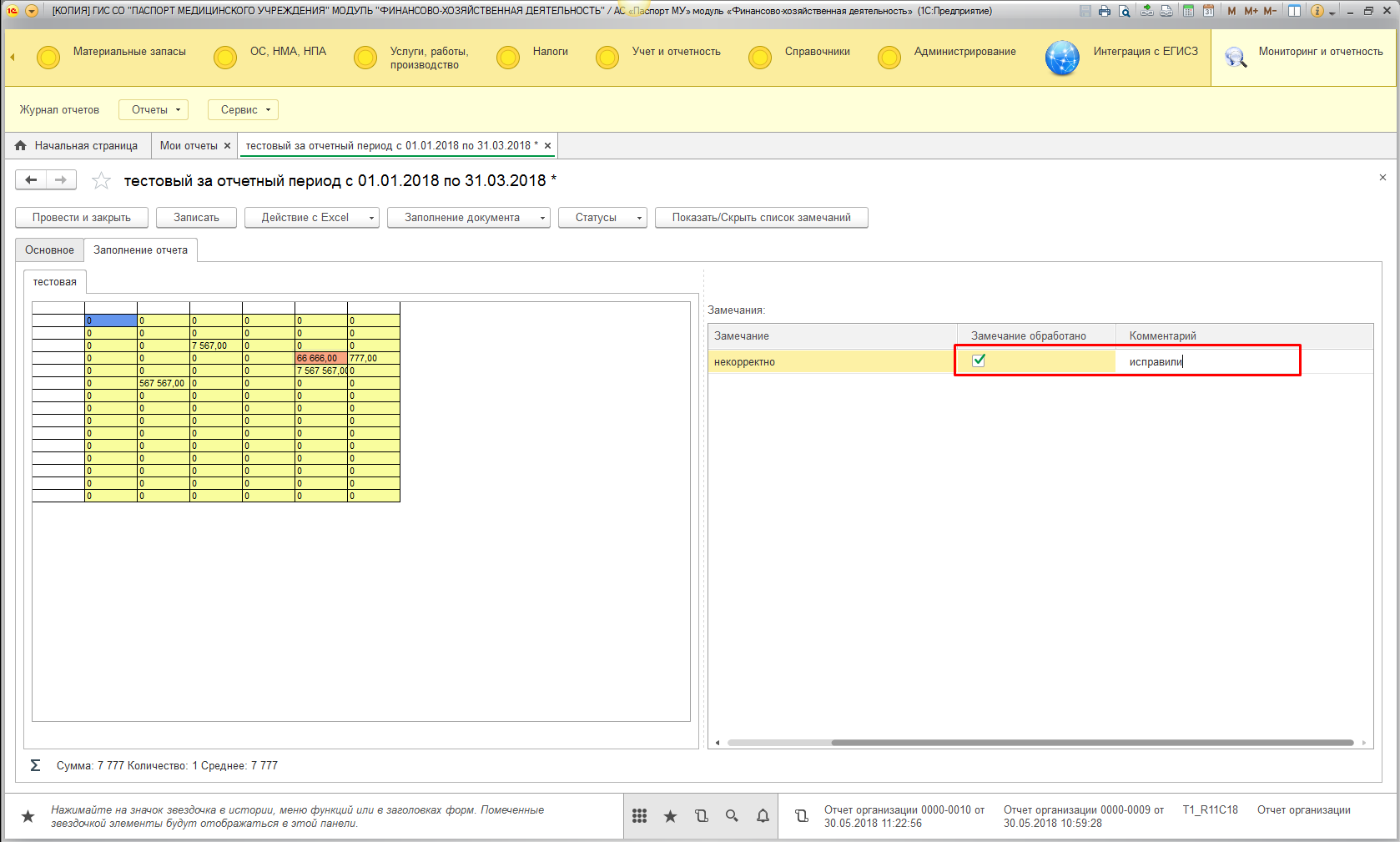Viewport: 1400px width, 842px height.
Task: Uncheck the 'Замечание обработано' checkbox
Action: click(979, 360)
